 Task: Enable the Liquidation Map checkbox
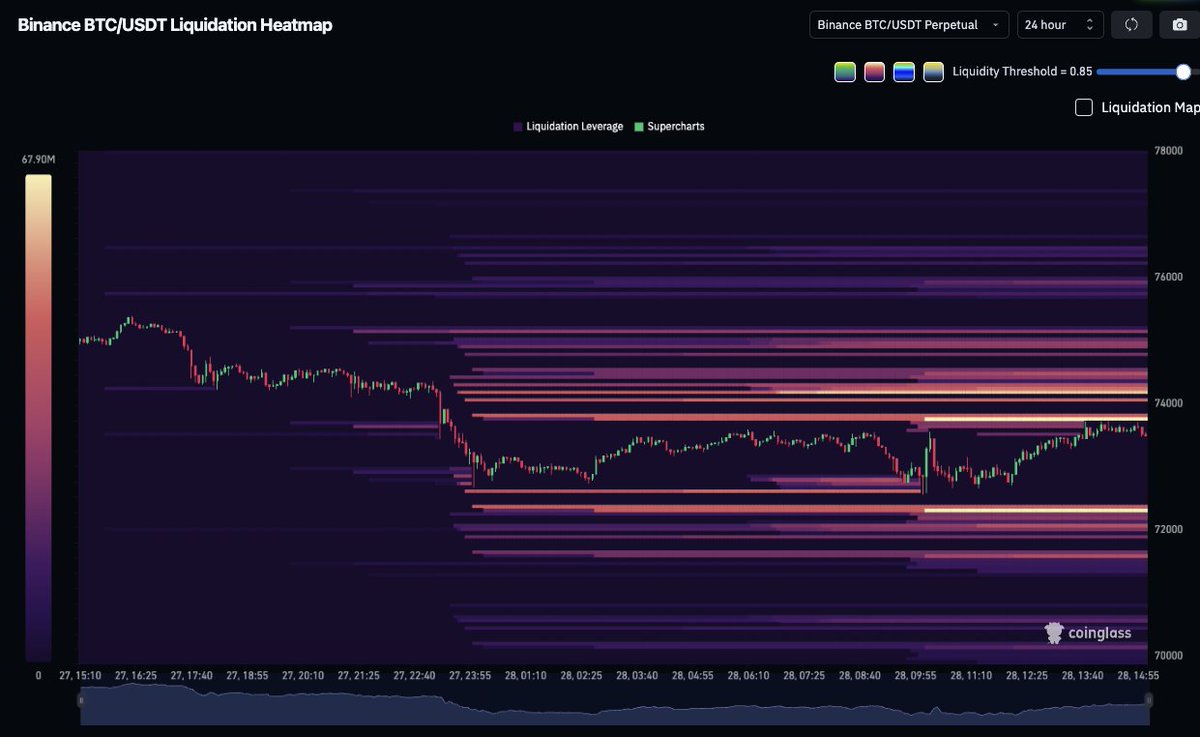[x=1084, y=107]
